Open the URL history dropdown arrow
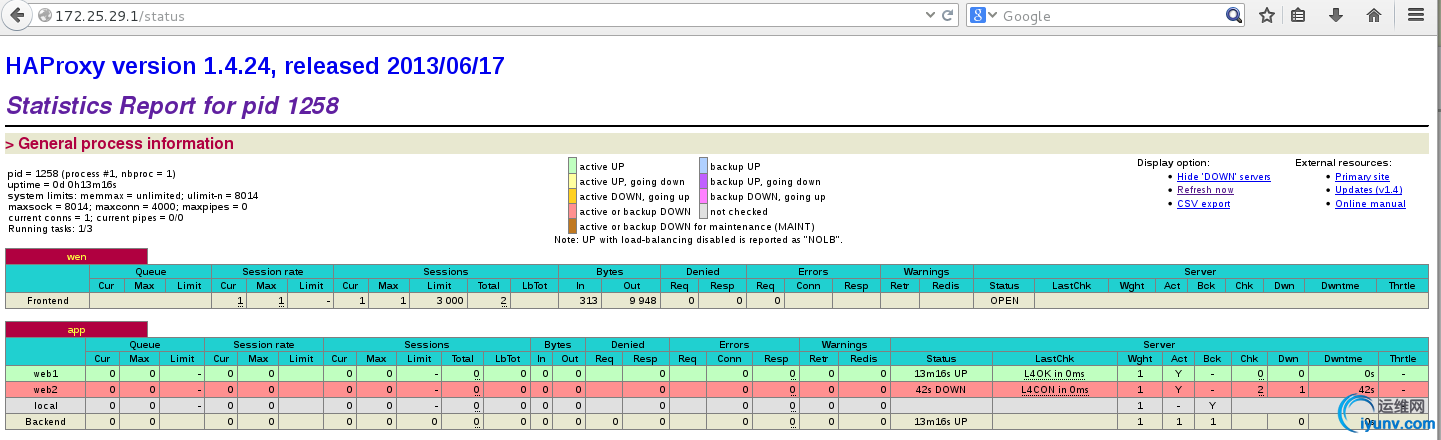Image resolution: width=1441 pixels, height=440 pixels. tap(930, 15)
